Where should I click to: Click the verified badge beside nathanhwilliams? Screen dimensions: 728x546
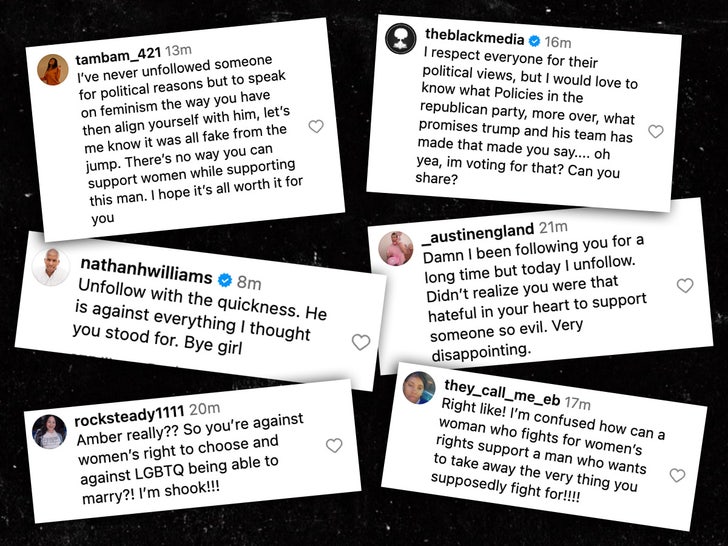click(227, 278)
